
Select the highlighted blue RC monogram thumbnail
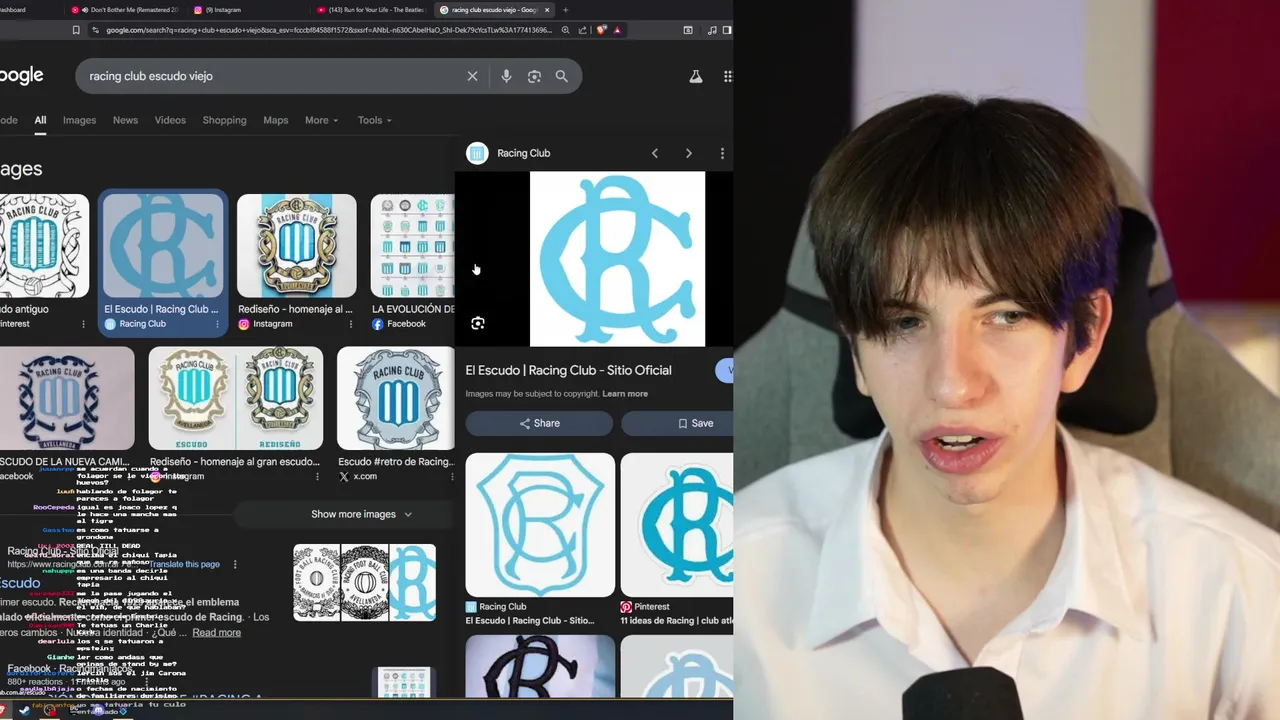pos(163,245)
